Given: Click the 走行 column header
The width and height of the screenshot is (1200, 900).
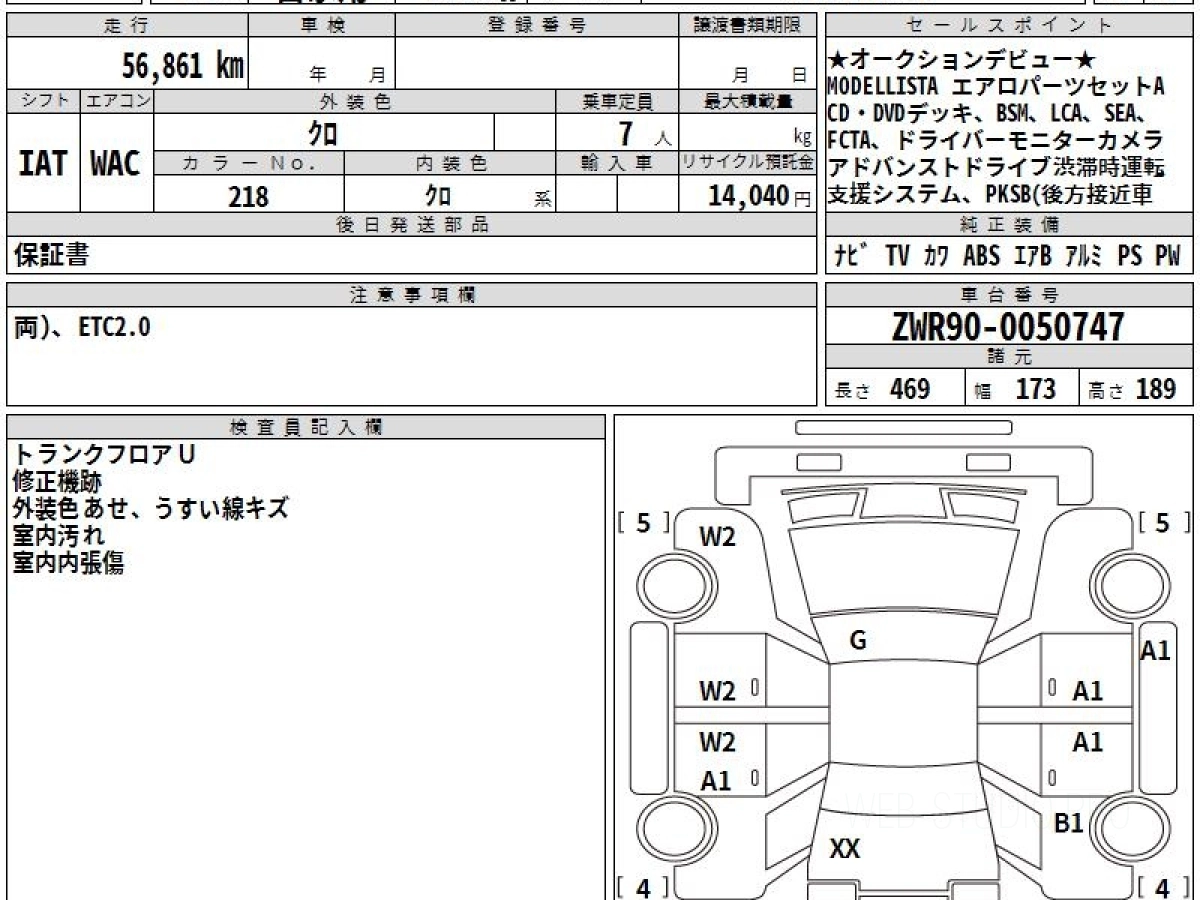Looking at the screenshot, I should coord(127,25).
